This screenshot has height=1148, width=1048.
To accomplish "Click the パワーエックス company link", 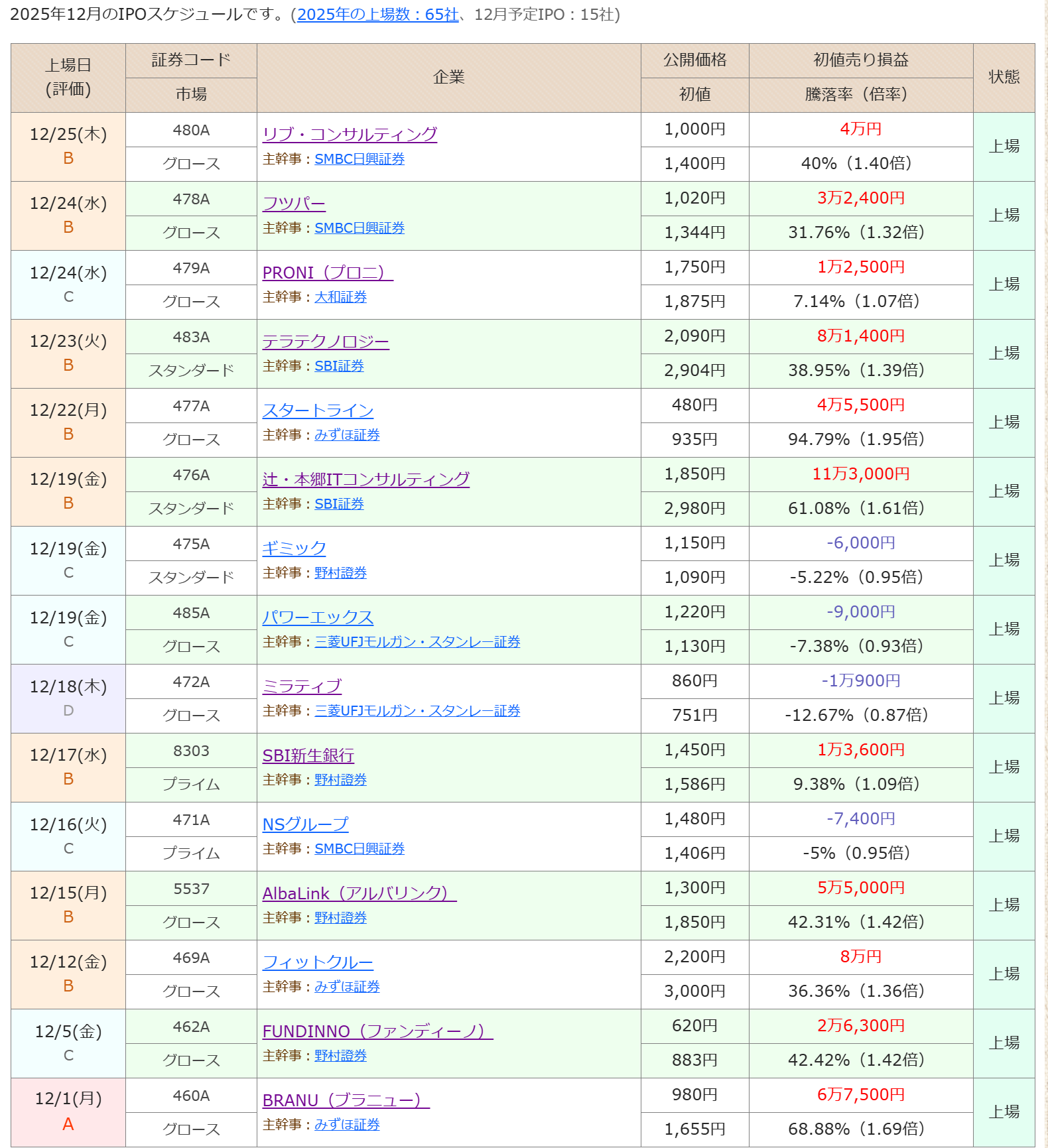I will tap(318, 617).
